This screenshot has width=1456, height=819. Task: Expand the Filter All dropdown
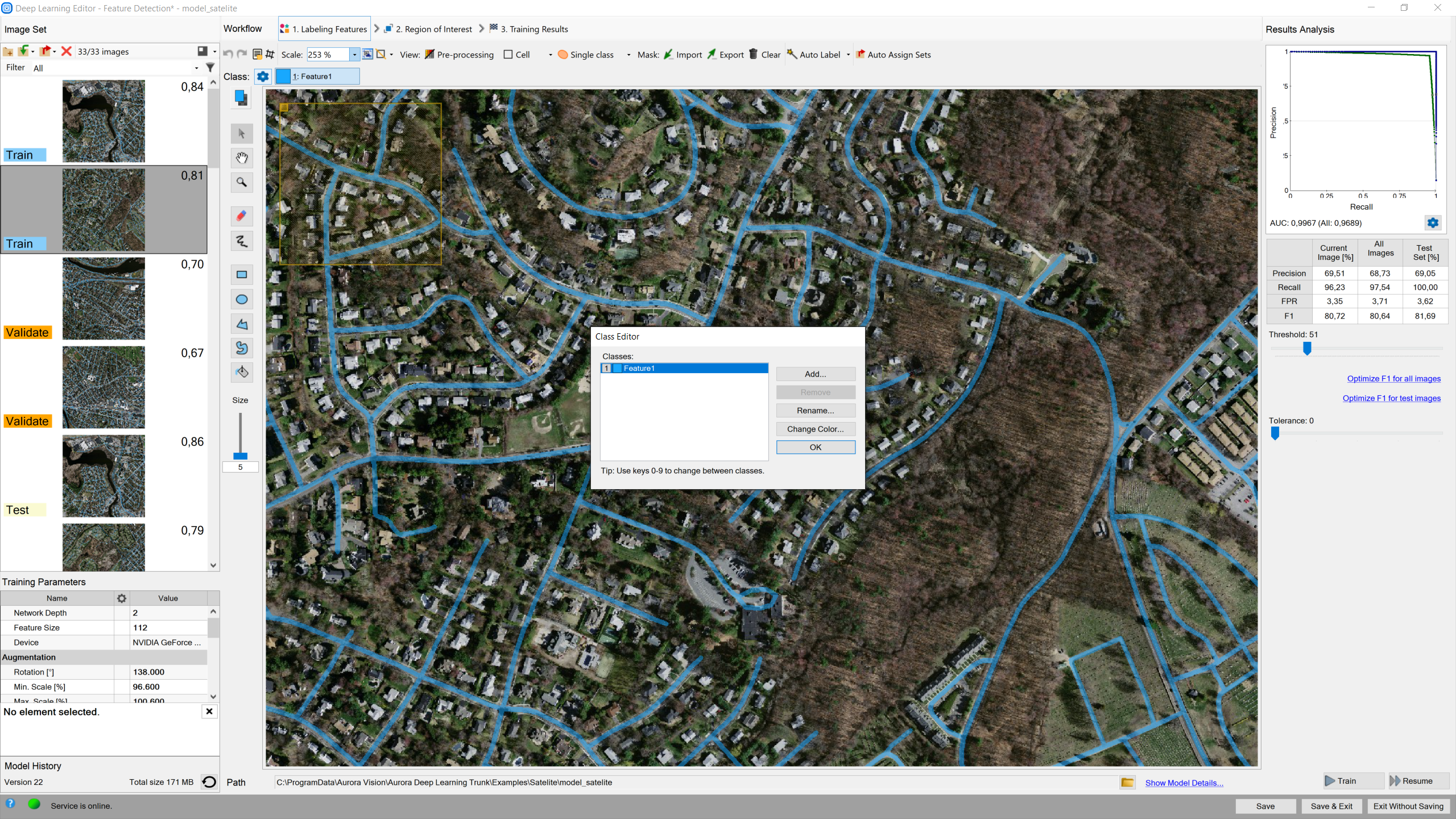196,68
